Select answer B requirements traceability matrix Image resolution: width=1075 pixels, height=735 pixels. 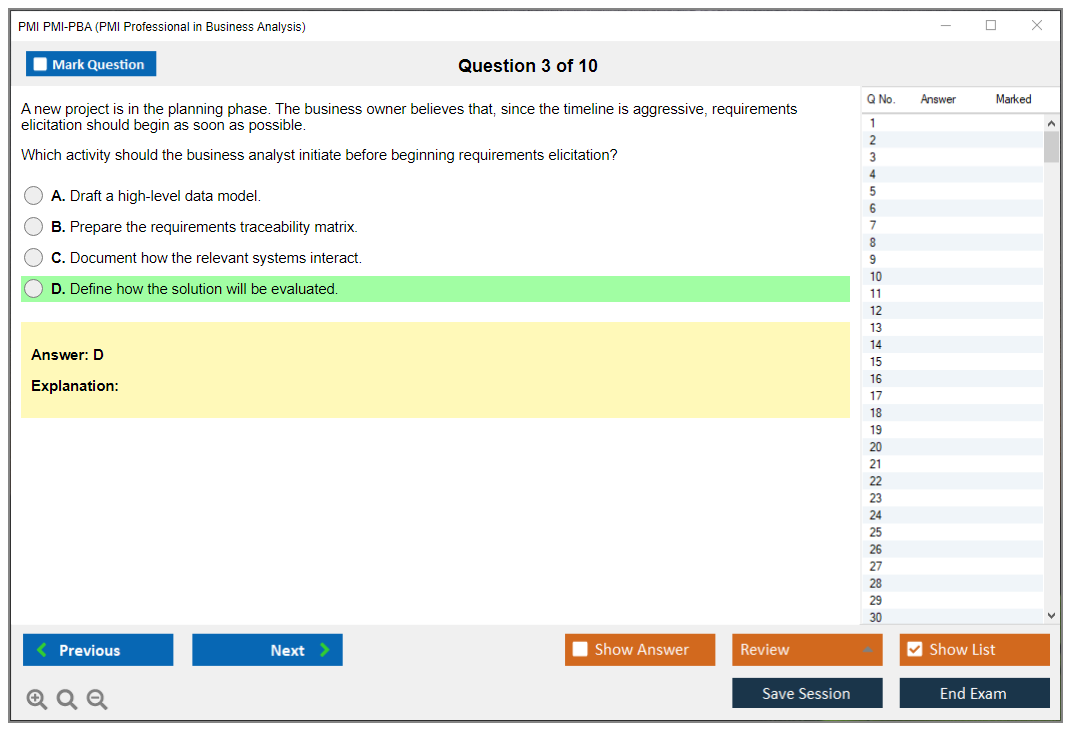pyautogui.click(x=34, y=227)
